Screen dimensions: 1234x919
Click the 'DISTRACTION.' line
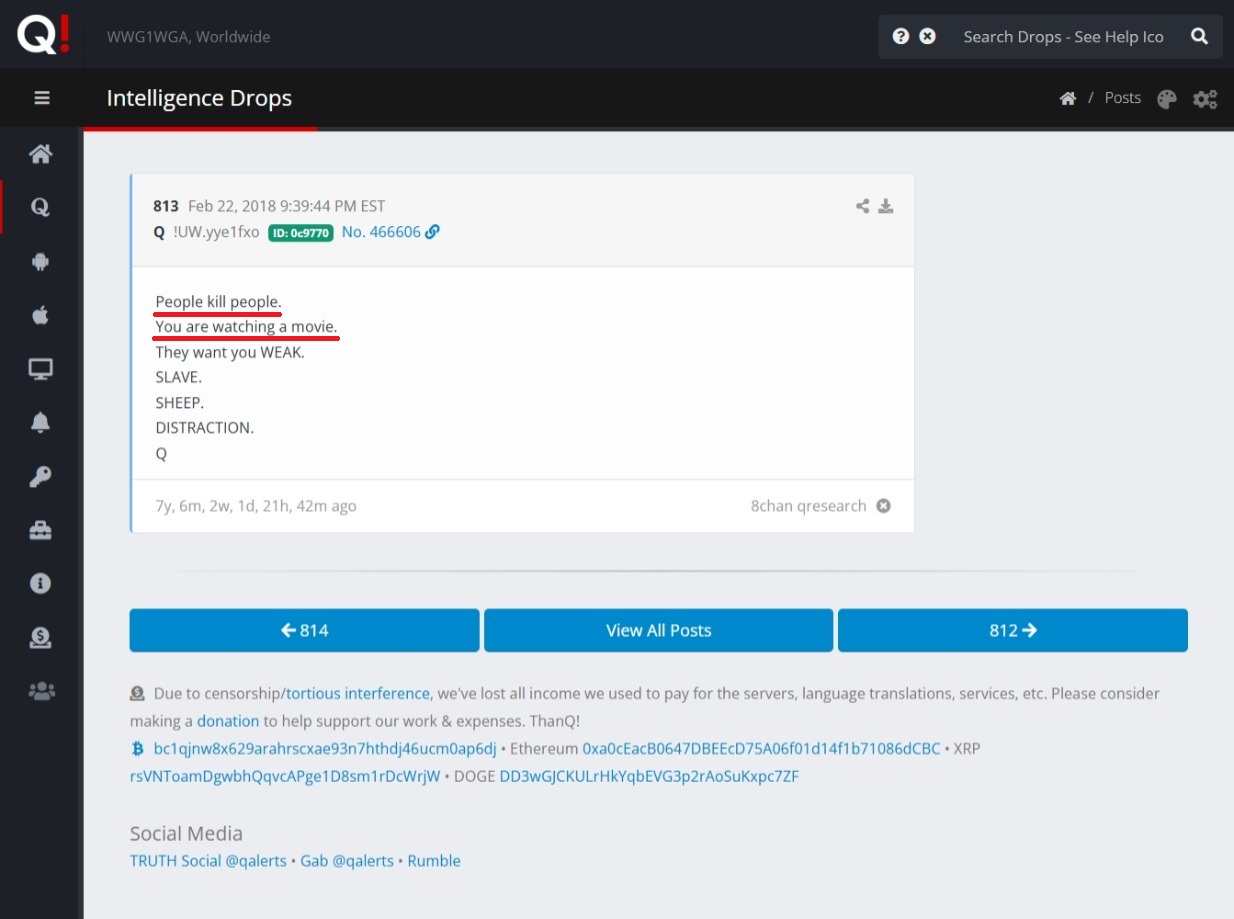205,428
